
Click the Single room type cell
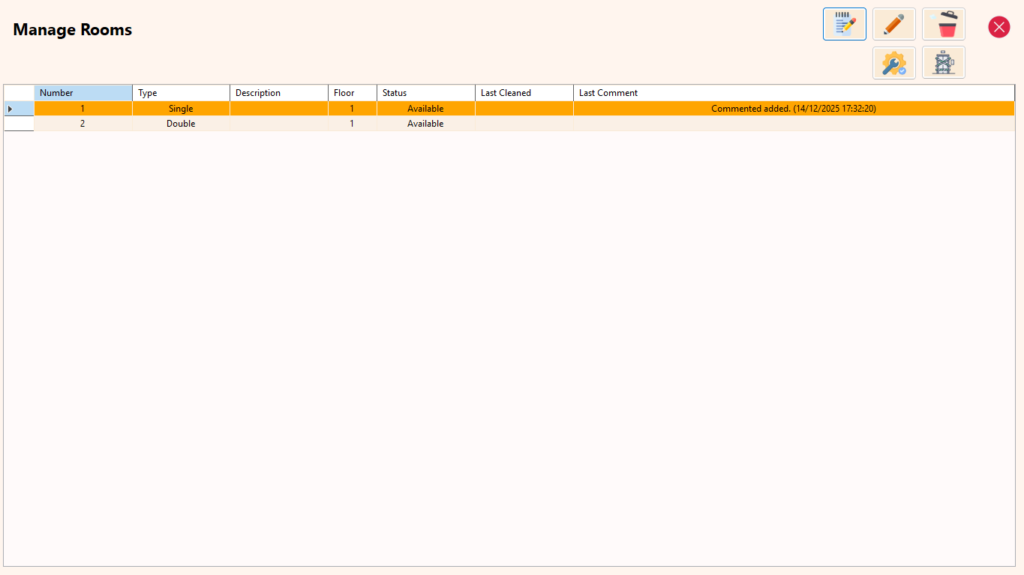(181, 108)
